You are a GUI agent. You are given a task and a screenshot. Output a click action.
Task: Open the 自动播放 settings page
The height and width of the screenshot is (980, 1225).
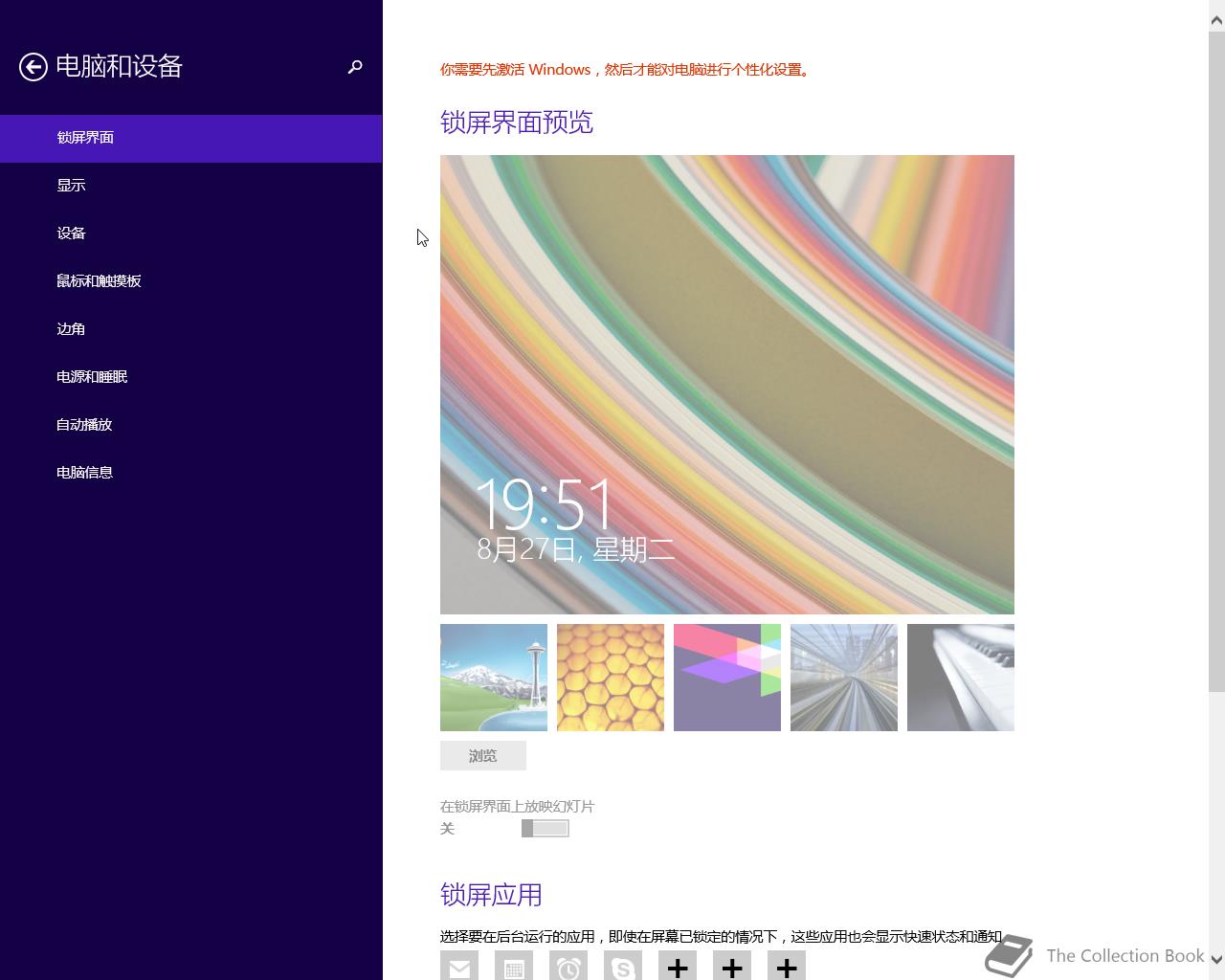pos(191,425)
